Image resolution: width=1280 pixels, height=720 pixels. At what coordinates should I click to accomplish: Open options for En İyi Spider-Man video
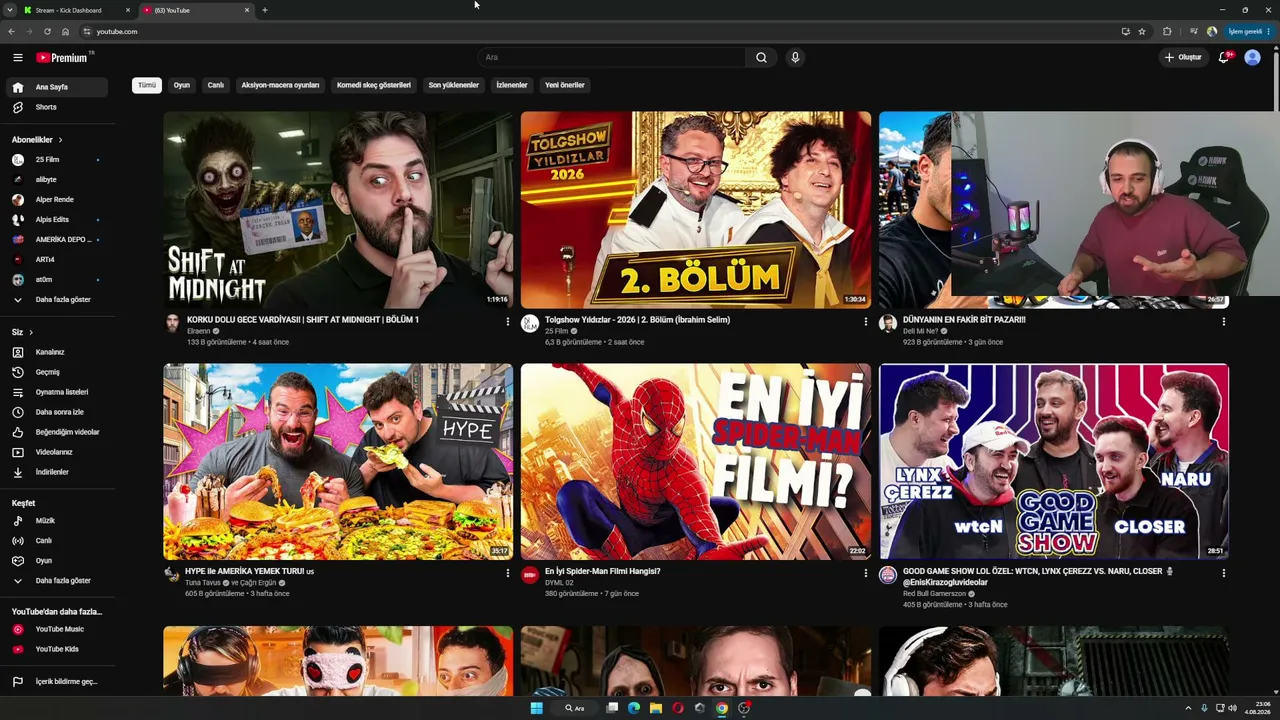[x=865, y=573]
